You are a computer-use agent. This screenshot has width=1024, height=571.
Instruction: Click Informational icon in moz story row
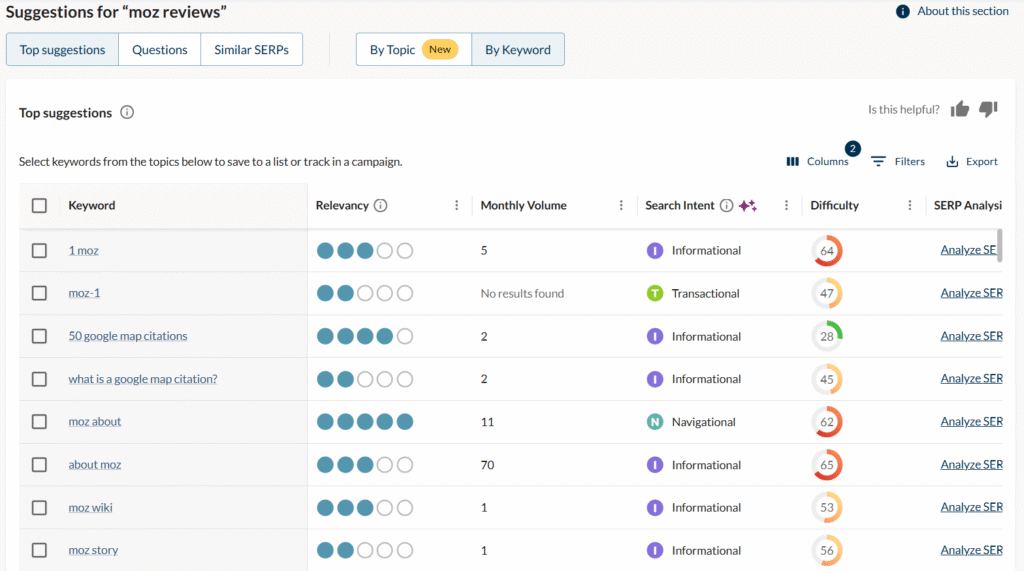(654, 550)
